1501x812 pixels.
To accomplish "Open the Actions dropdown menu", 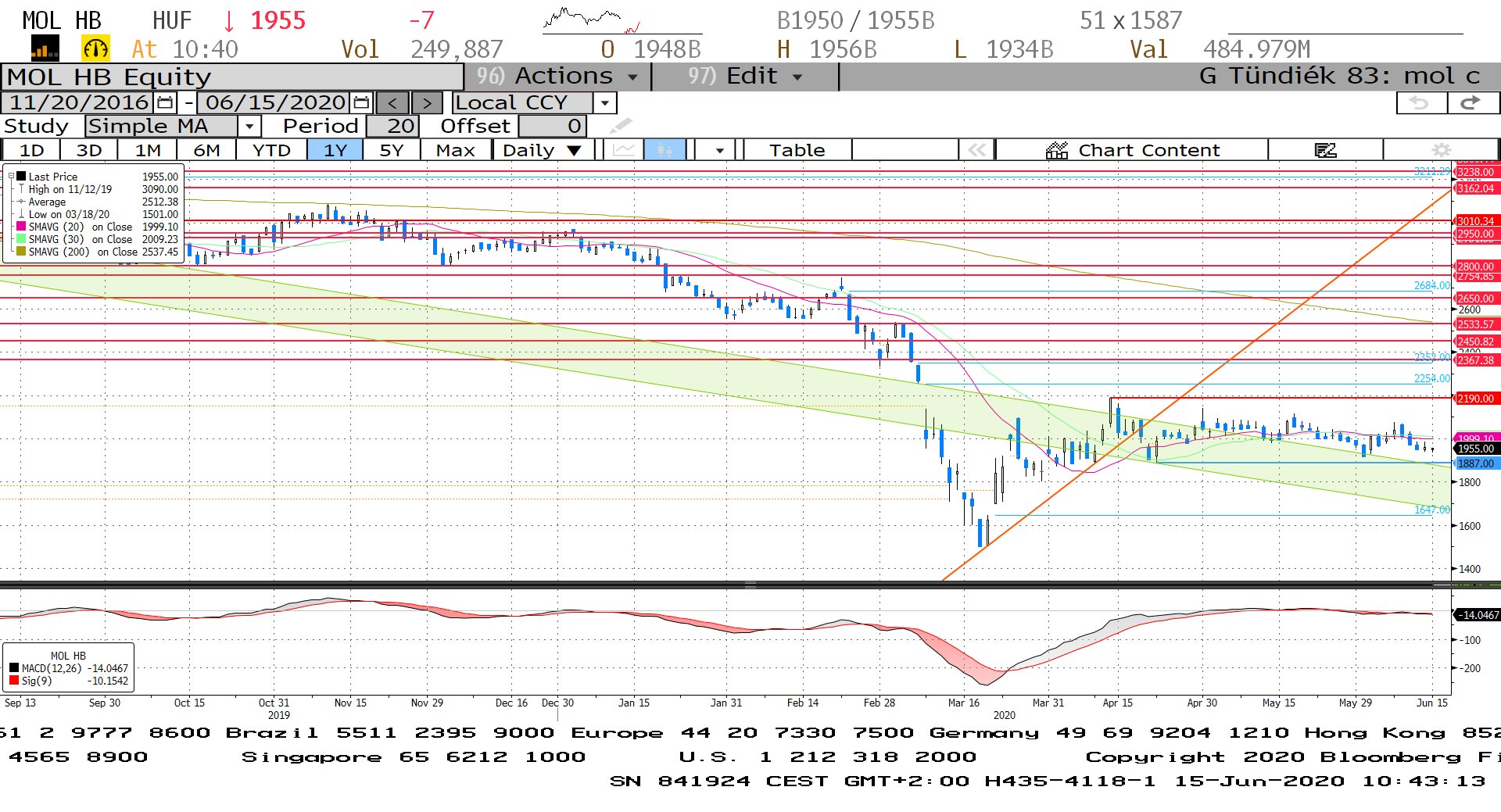I will tap(557, 77).
